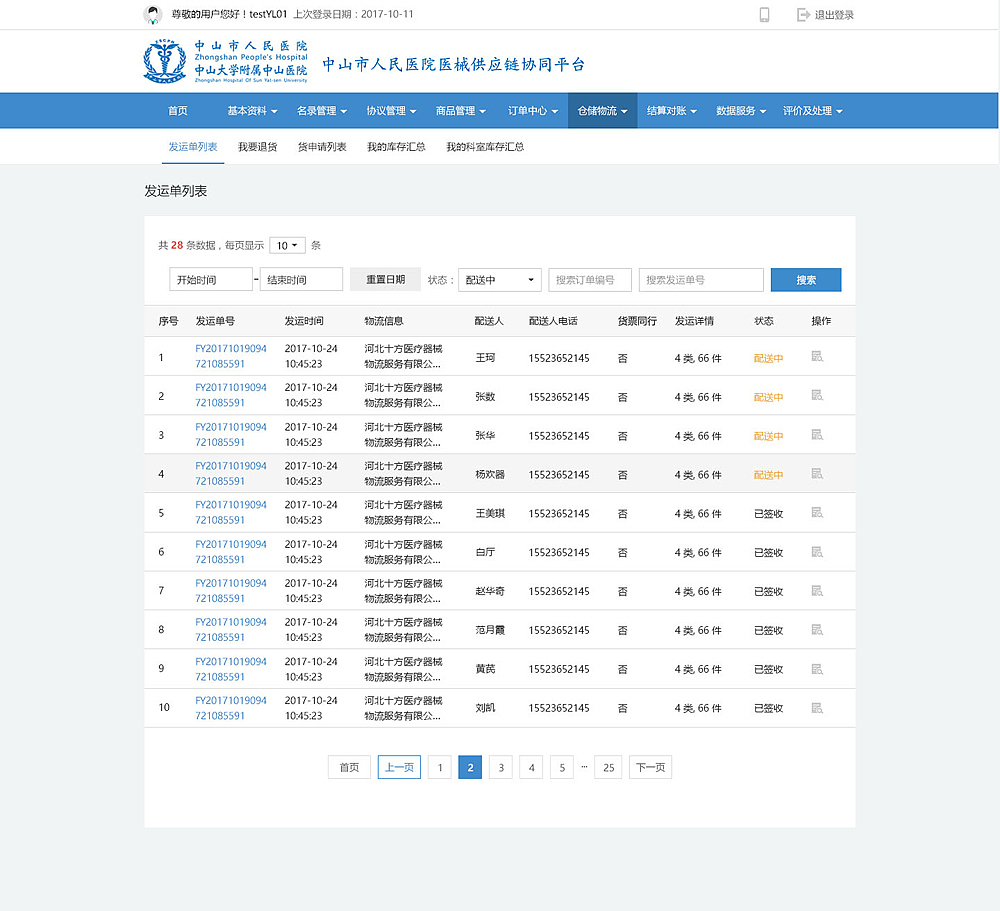The width and height of the screenshot is (1000, 911).
Task: Open detail icon for row 3 张华
Action: (x=817, y=434)
